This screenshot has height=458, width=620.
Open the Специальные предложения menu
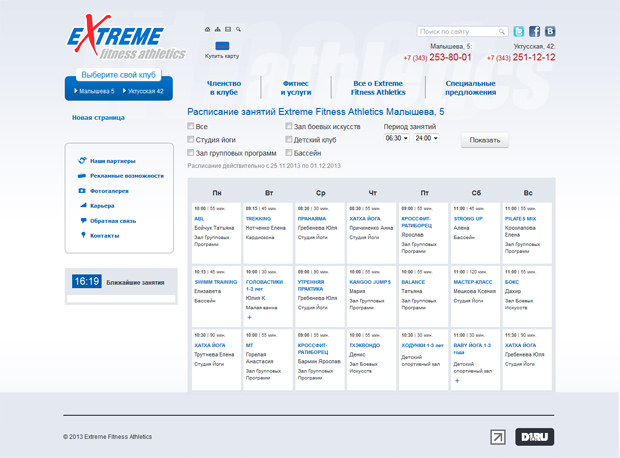point(471,88)
